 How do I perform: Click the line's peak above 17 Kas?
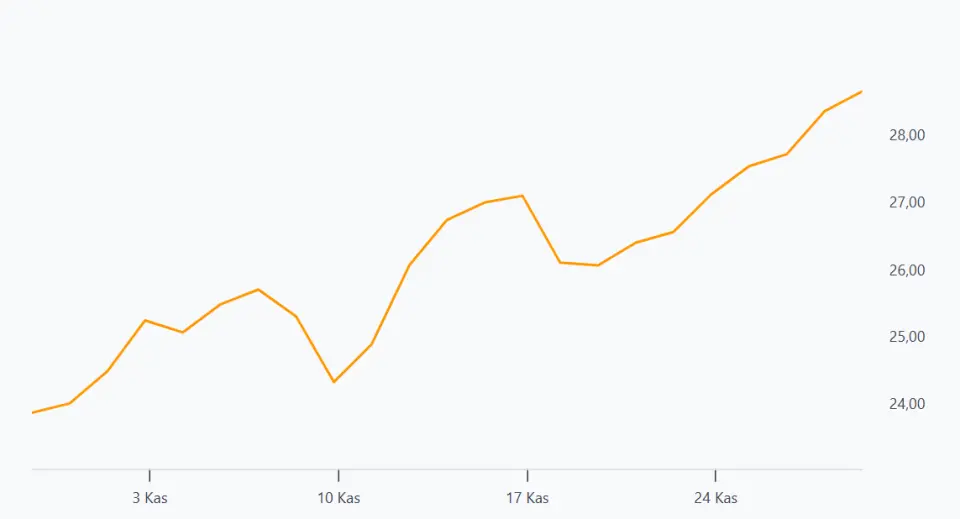523,196
